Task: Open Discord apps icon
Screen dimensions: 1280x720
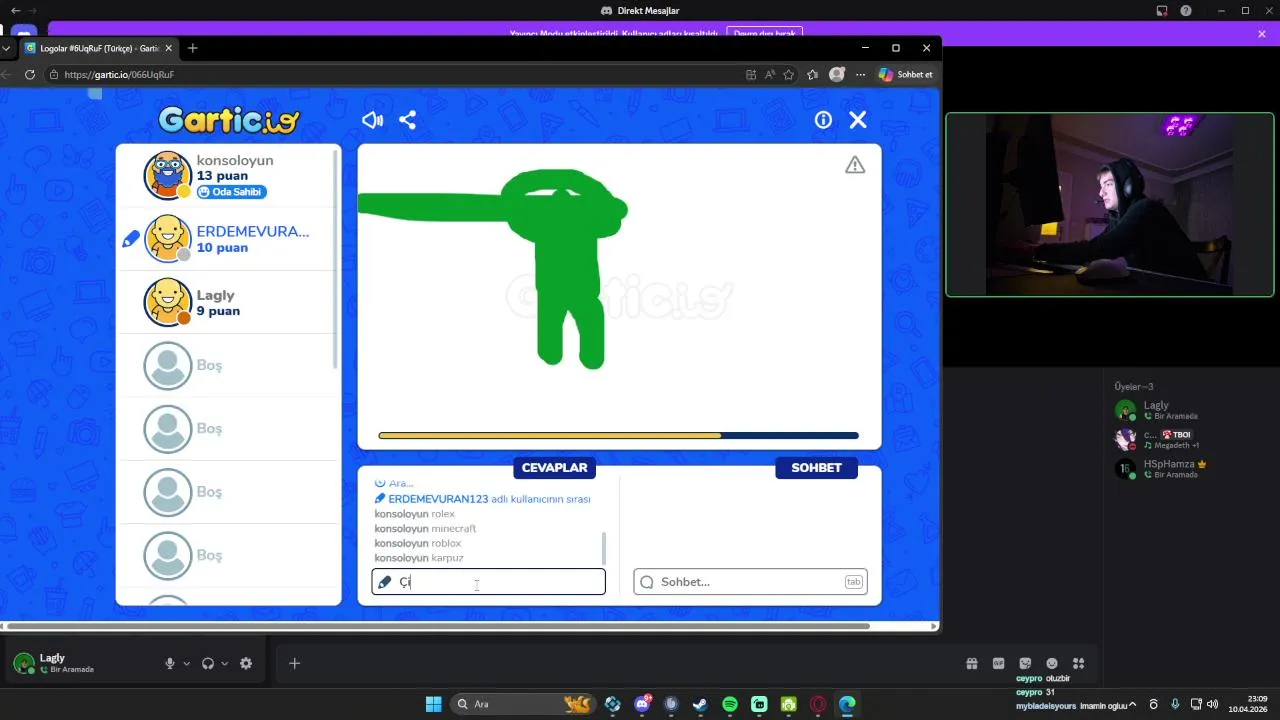Action: (1078, 663)
